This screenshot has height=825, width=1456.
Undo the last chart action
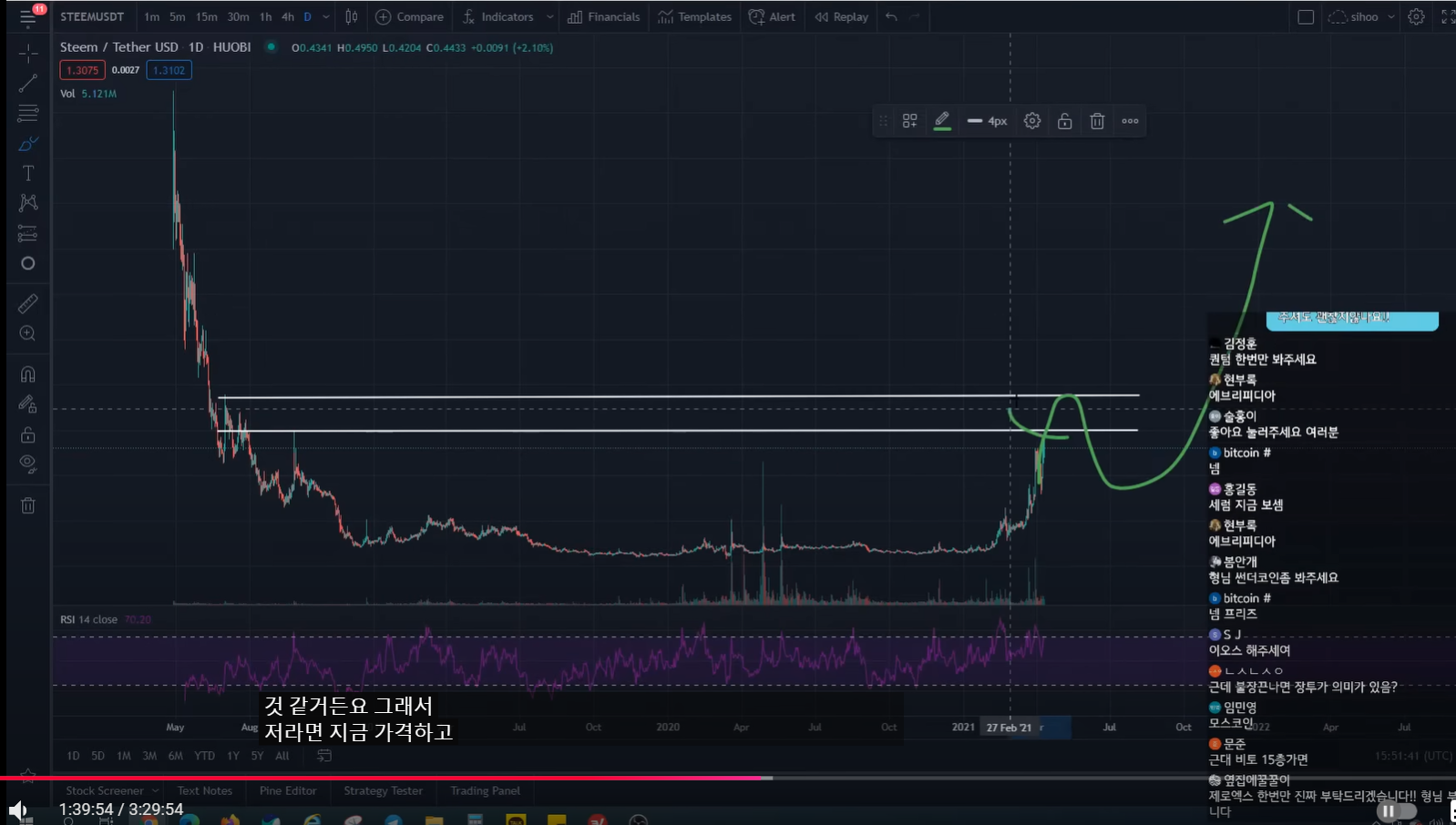click(x=891, y=16)
